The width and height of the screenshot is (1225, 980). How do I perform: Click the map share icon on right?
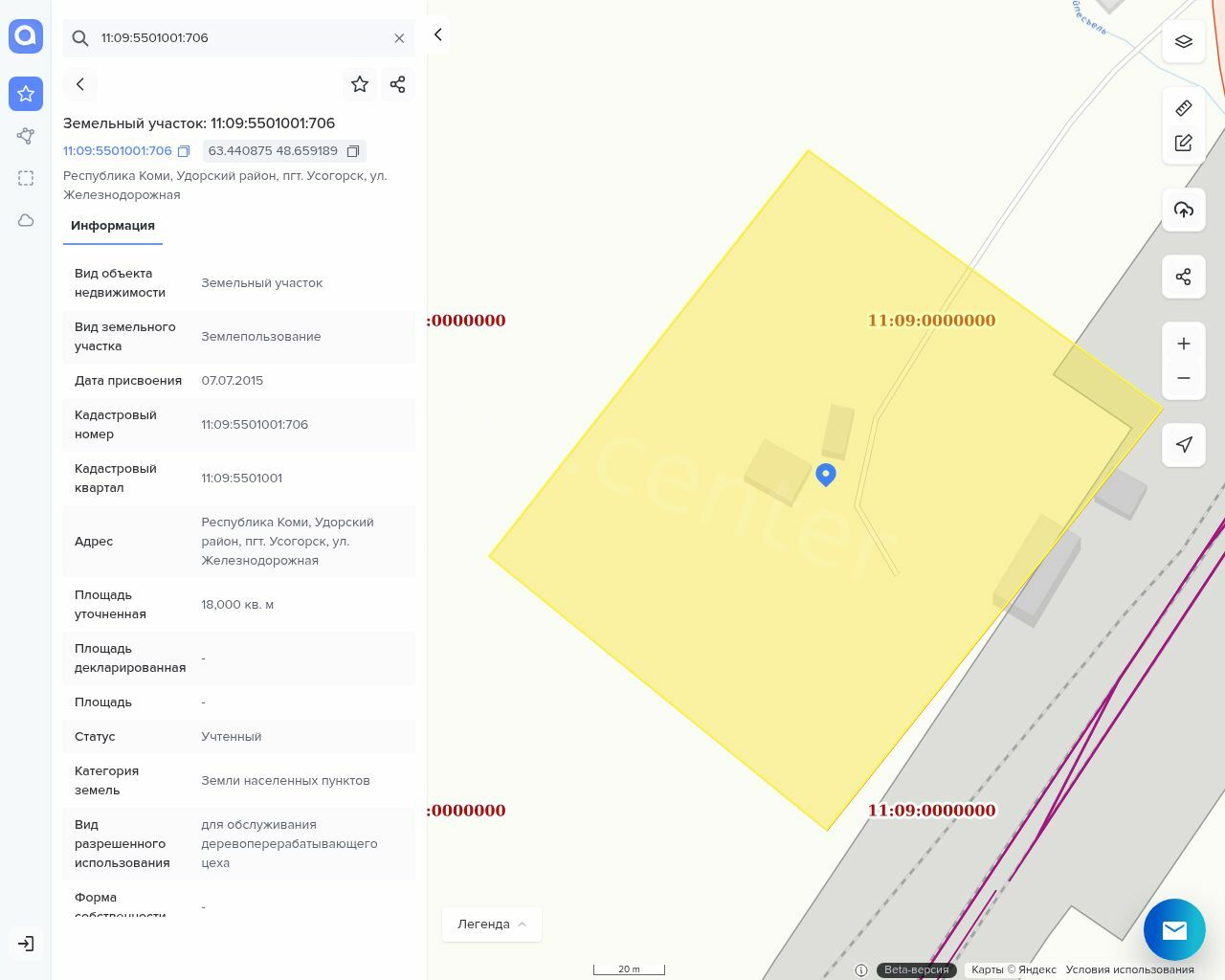[1184, 278]
